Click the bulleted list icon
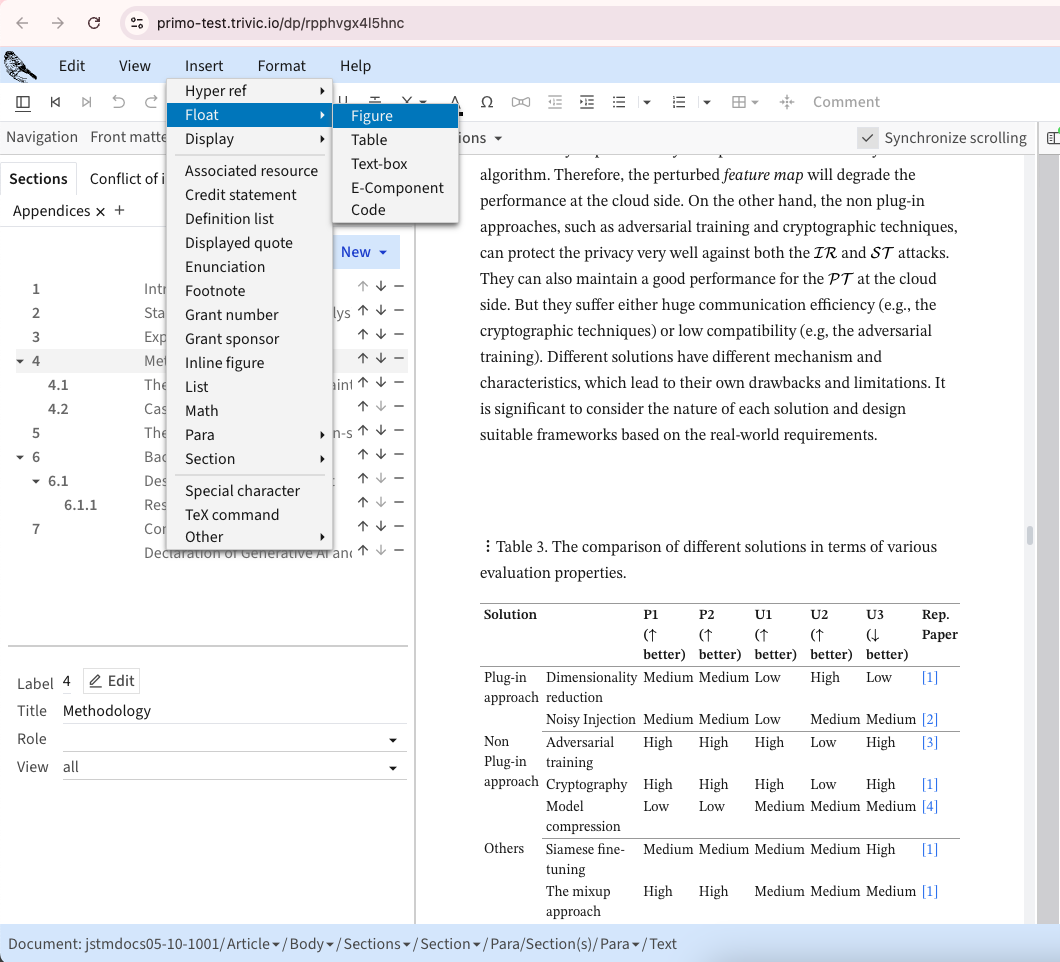 (x=619, y=102)
